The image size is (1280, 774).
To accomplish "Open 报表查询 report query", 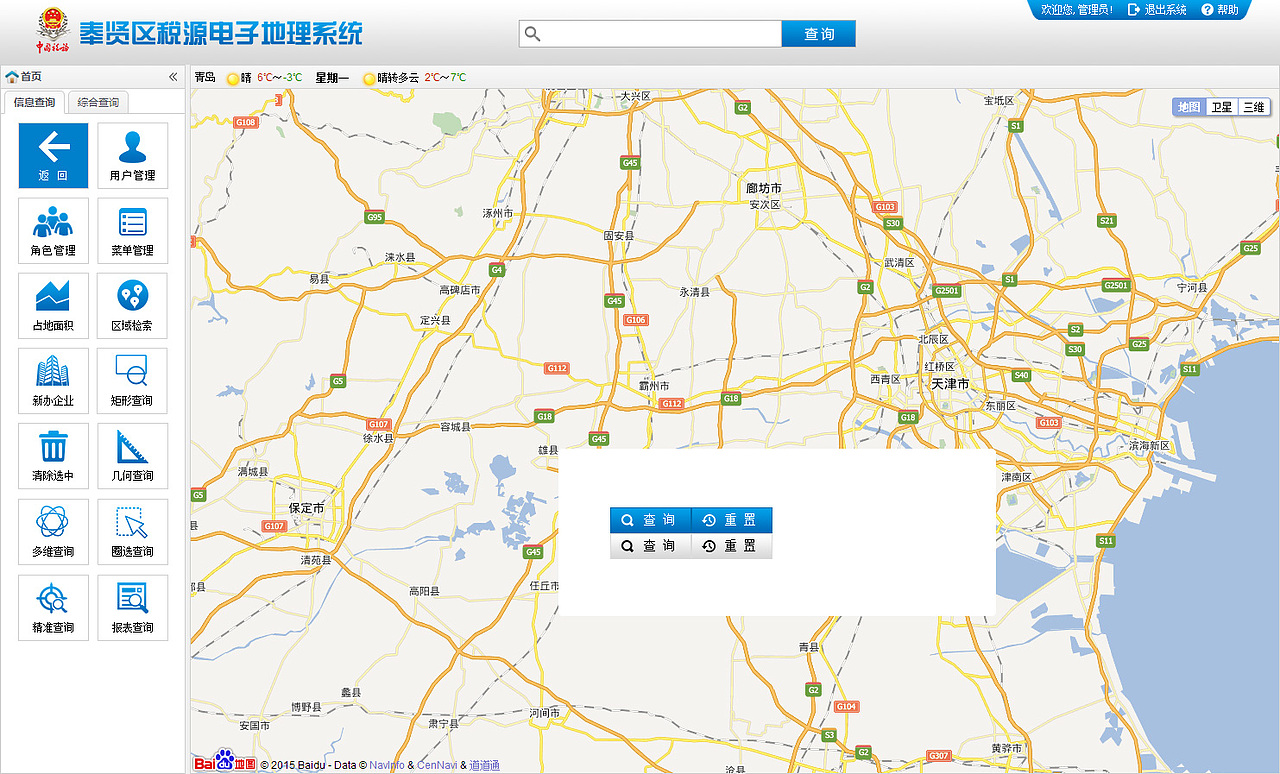I will point(132,608).
